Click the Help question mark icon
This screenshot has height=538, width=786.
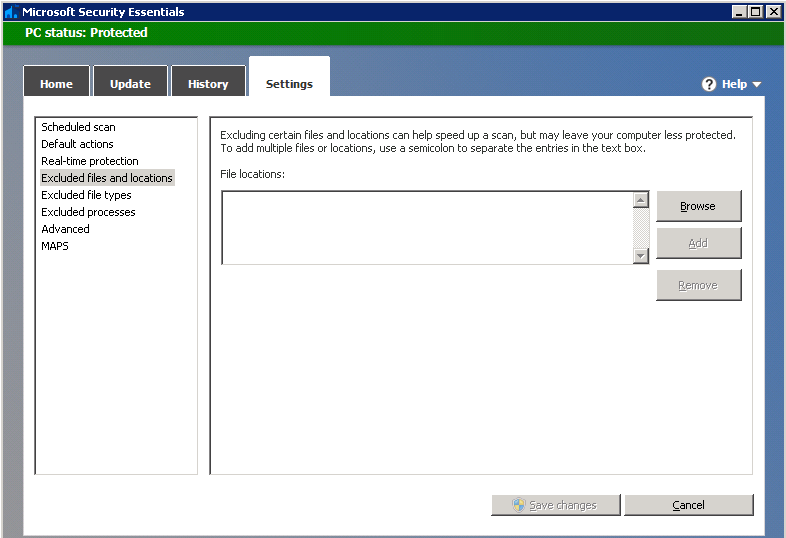(709, 84)
